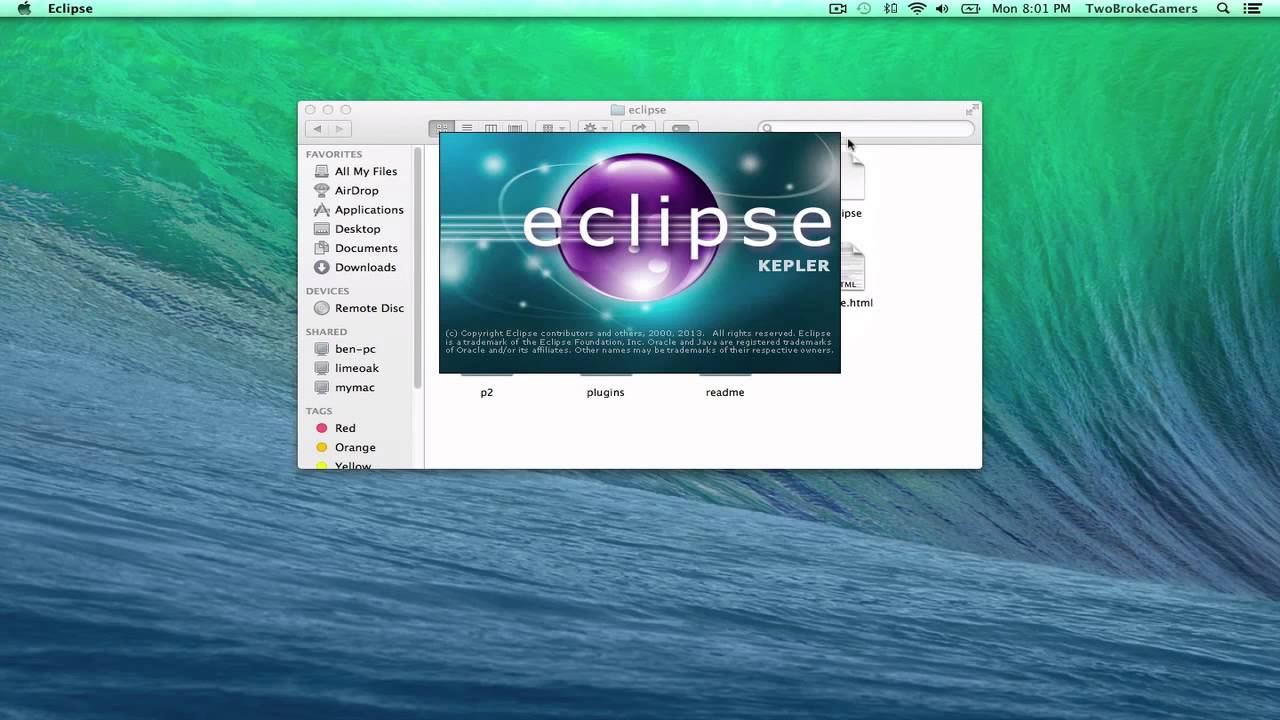Go to Desktop in Finder sidebar
Image resolution: width=1280 pixels, height=720 pixels.
pyautogui.click(x=347, y=229)
